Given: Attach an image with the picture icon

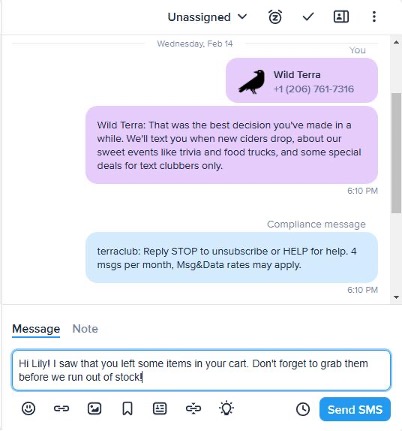Looking at the screenshot, I should (94, 408).
